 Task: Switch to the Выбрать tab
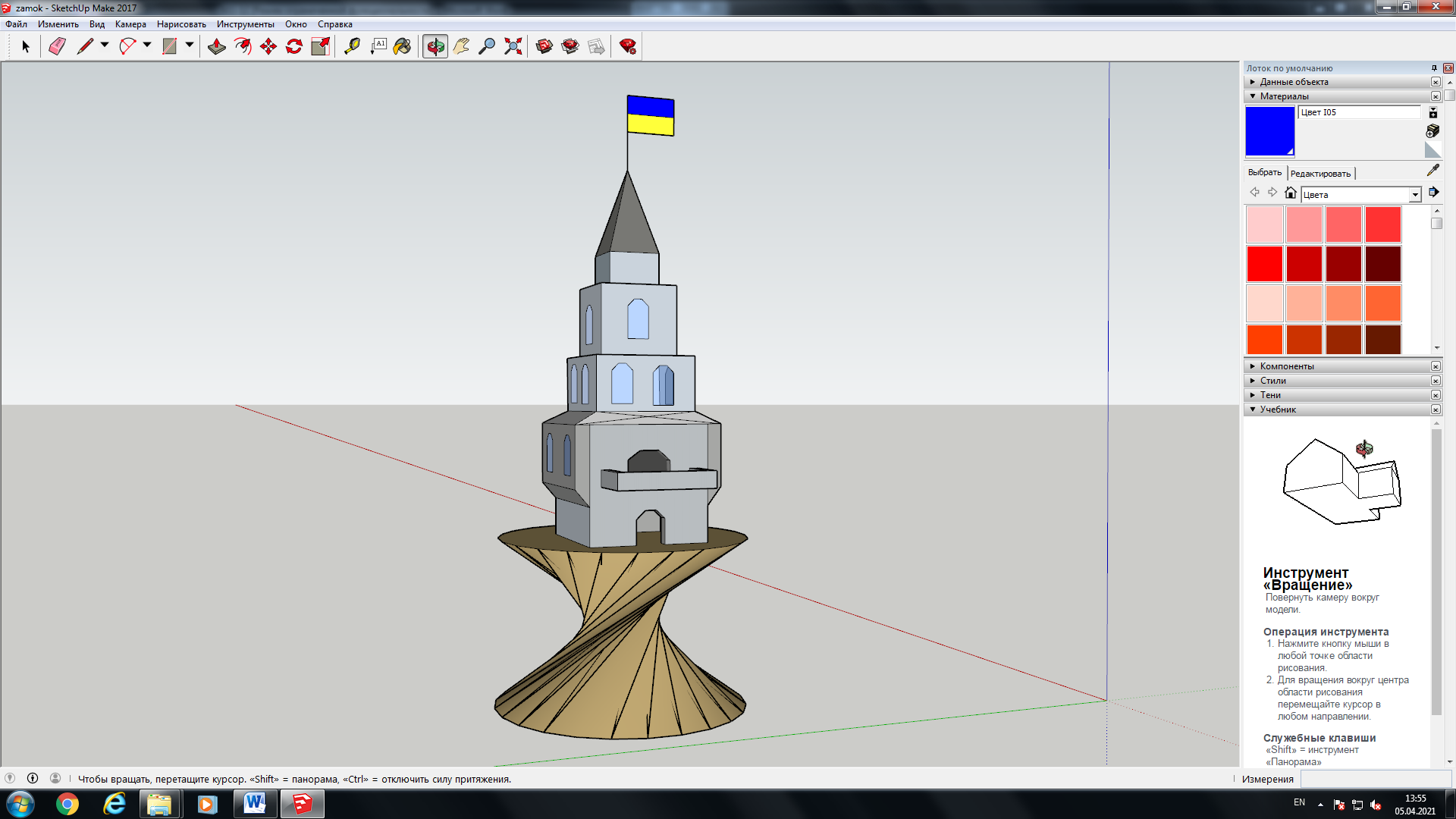(x=1265, y=173)
